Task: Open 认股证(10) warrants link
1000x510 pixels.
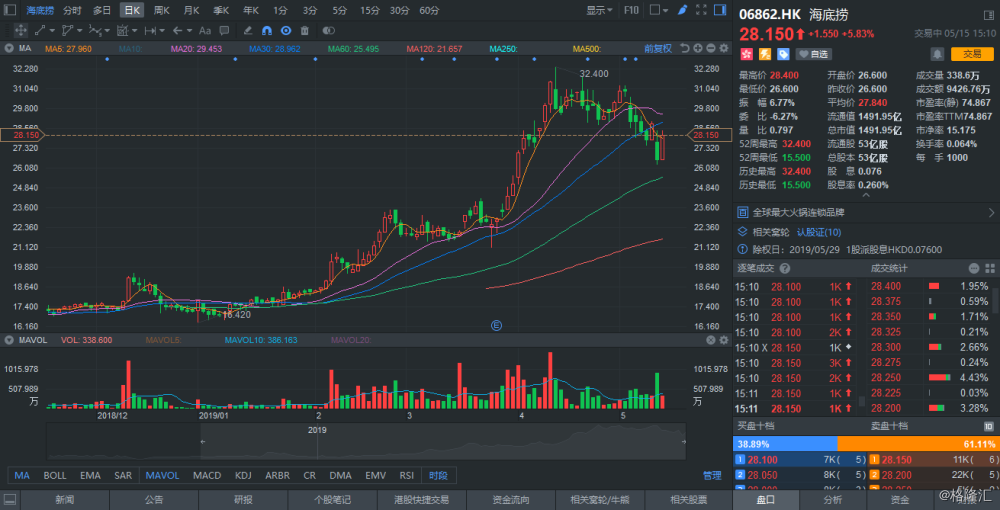Action: click(x=819, y=231)
